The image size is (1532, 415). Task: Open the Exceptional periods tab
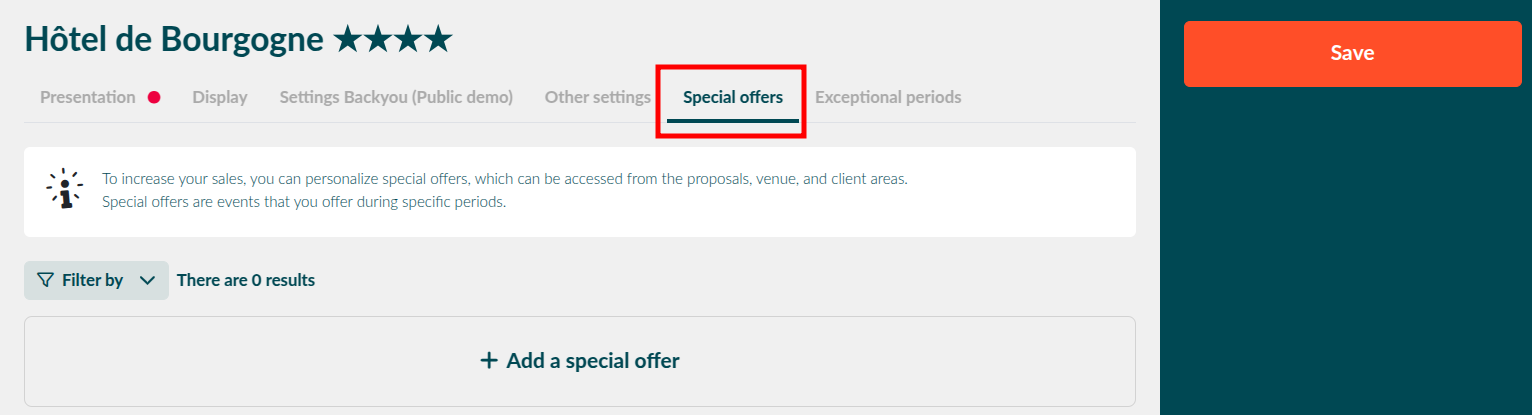(888, 97)
